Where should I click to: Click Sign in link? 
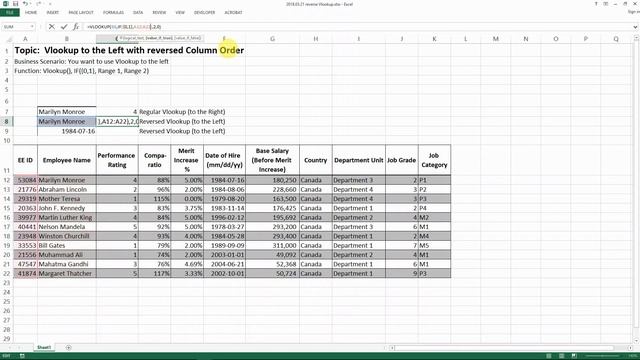point(633,12)
